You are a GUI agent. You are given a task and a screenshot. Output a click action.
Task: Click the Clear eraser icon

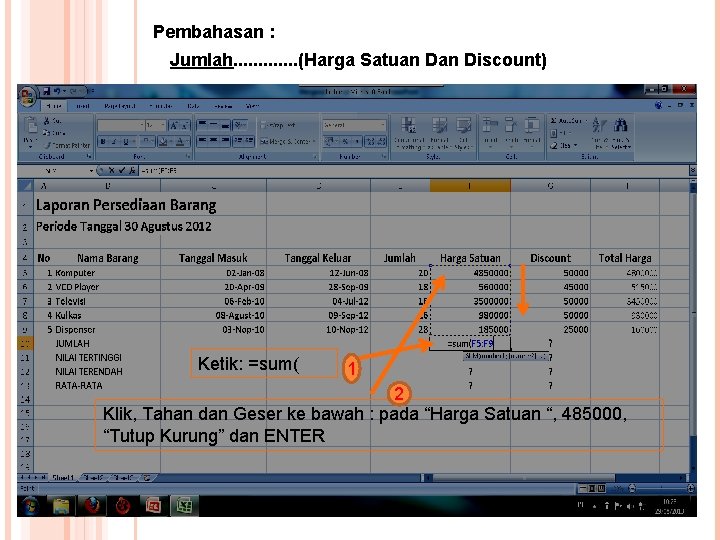point(554,145)
